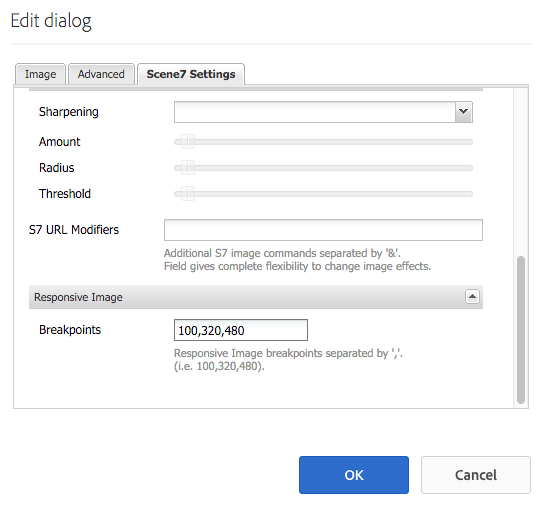
Task: Click the Amount slider handle
Action: click(188, 142)
